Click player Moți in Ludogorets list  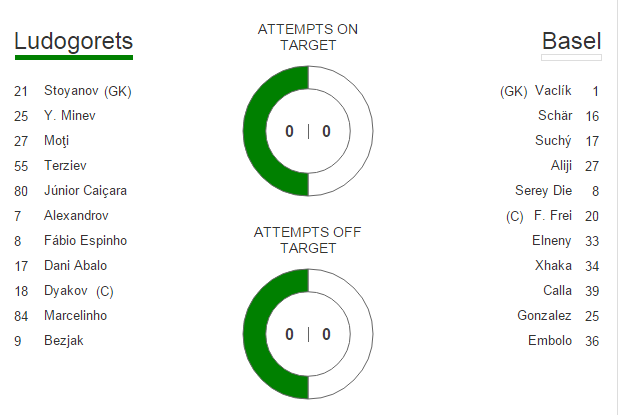click(57, 141)
